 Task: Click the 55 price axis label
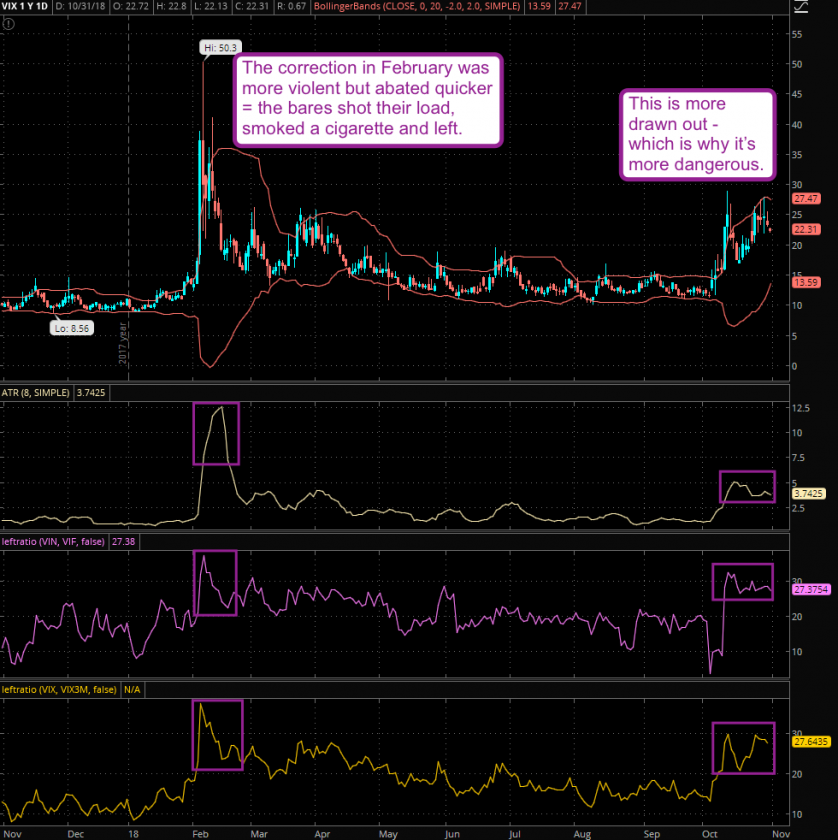pos(797,34)
